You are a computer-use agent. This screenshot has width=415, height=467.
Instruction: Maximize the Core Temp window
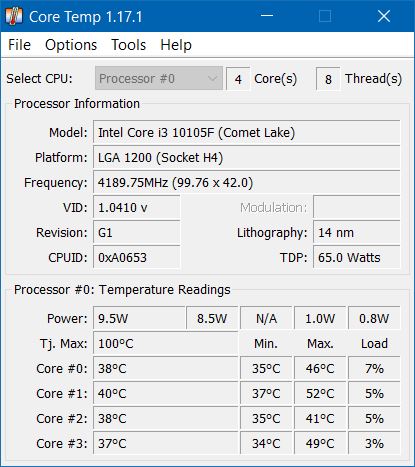(325, 16)
